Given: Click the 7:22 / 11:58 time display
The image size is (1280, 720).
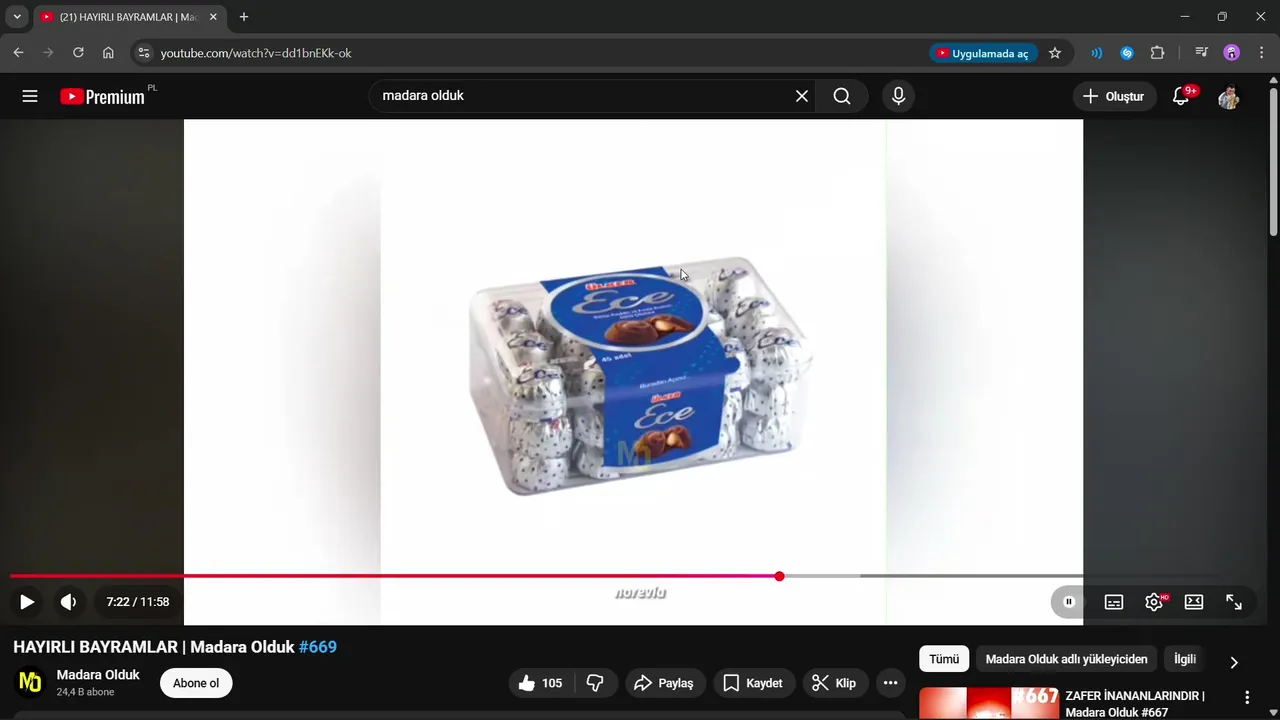Looking at the screenshot, I should [138, 602].
